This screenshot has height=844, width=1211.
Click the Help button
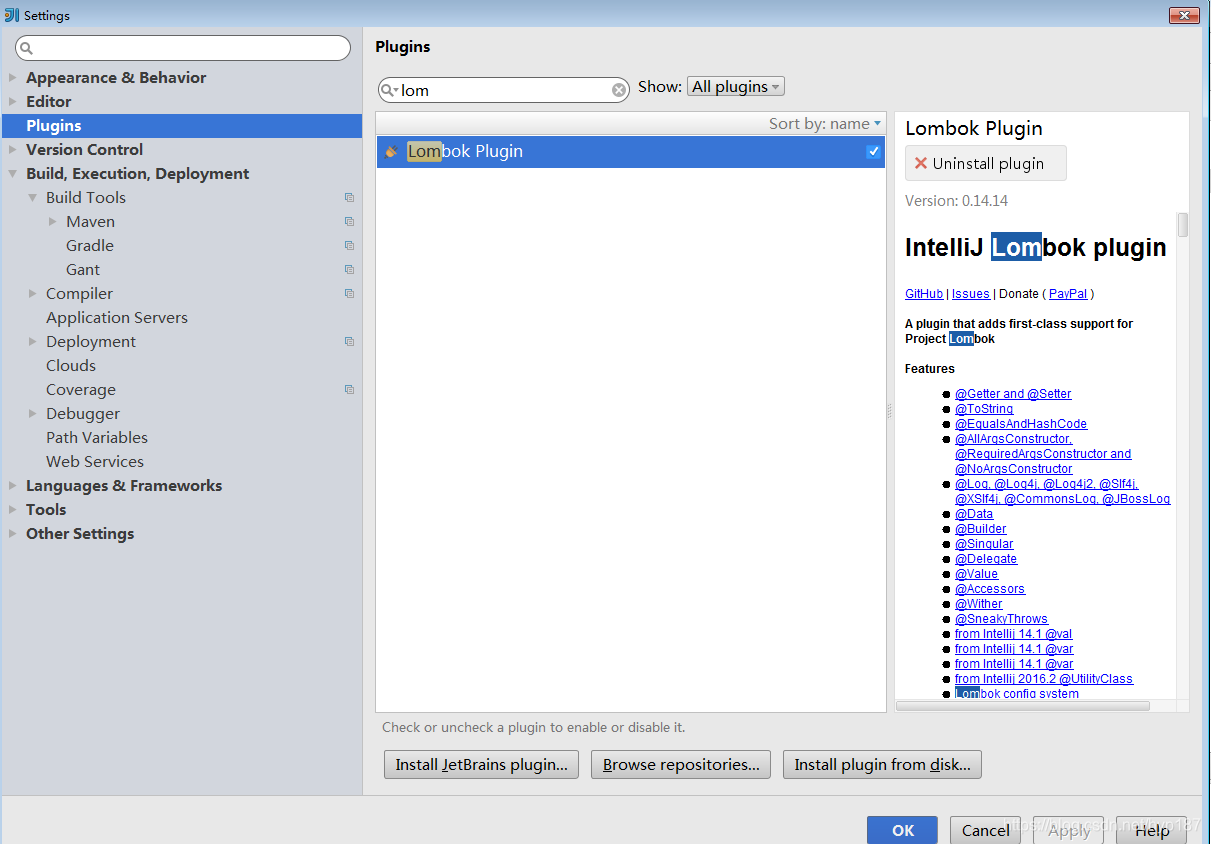point(1152,830)
